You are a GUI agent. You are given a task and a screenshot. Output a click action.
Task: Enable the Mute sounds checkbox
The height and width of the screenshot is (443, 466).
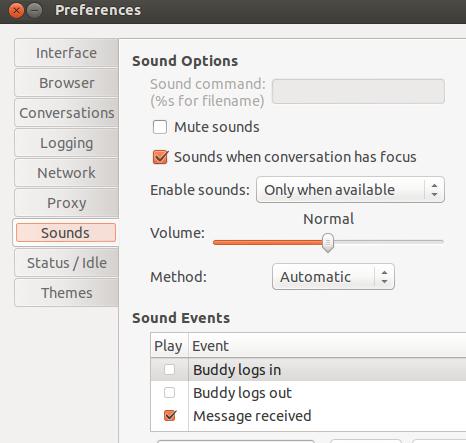[x=160, y=127]
